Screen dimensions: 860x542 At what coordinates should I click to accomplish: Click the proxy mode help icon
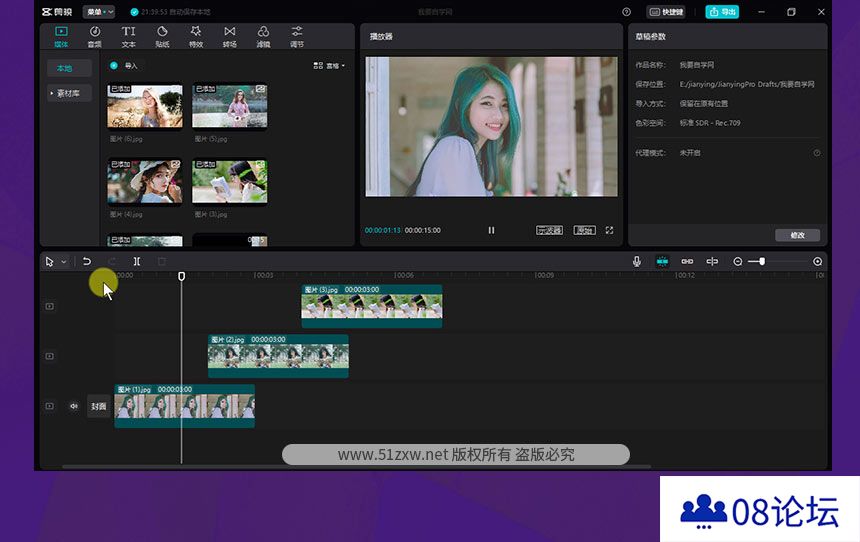click(x=817, y=153)
